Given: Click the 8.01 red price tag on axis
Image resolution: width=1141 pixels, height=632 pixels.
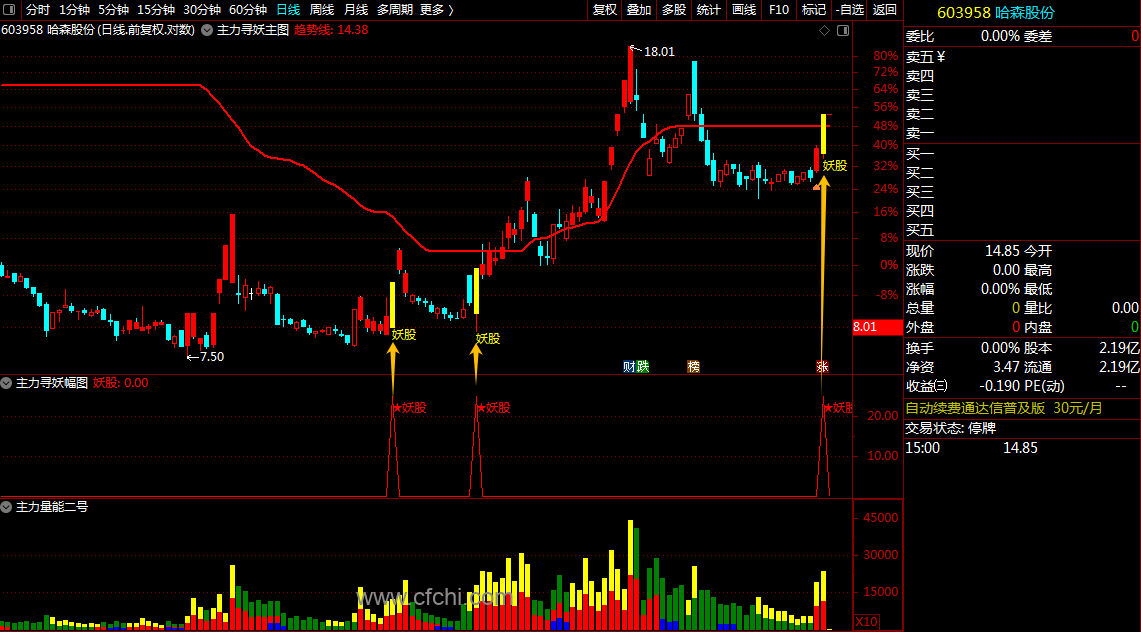Looking at the screenshot, I should coord(877,327).
